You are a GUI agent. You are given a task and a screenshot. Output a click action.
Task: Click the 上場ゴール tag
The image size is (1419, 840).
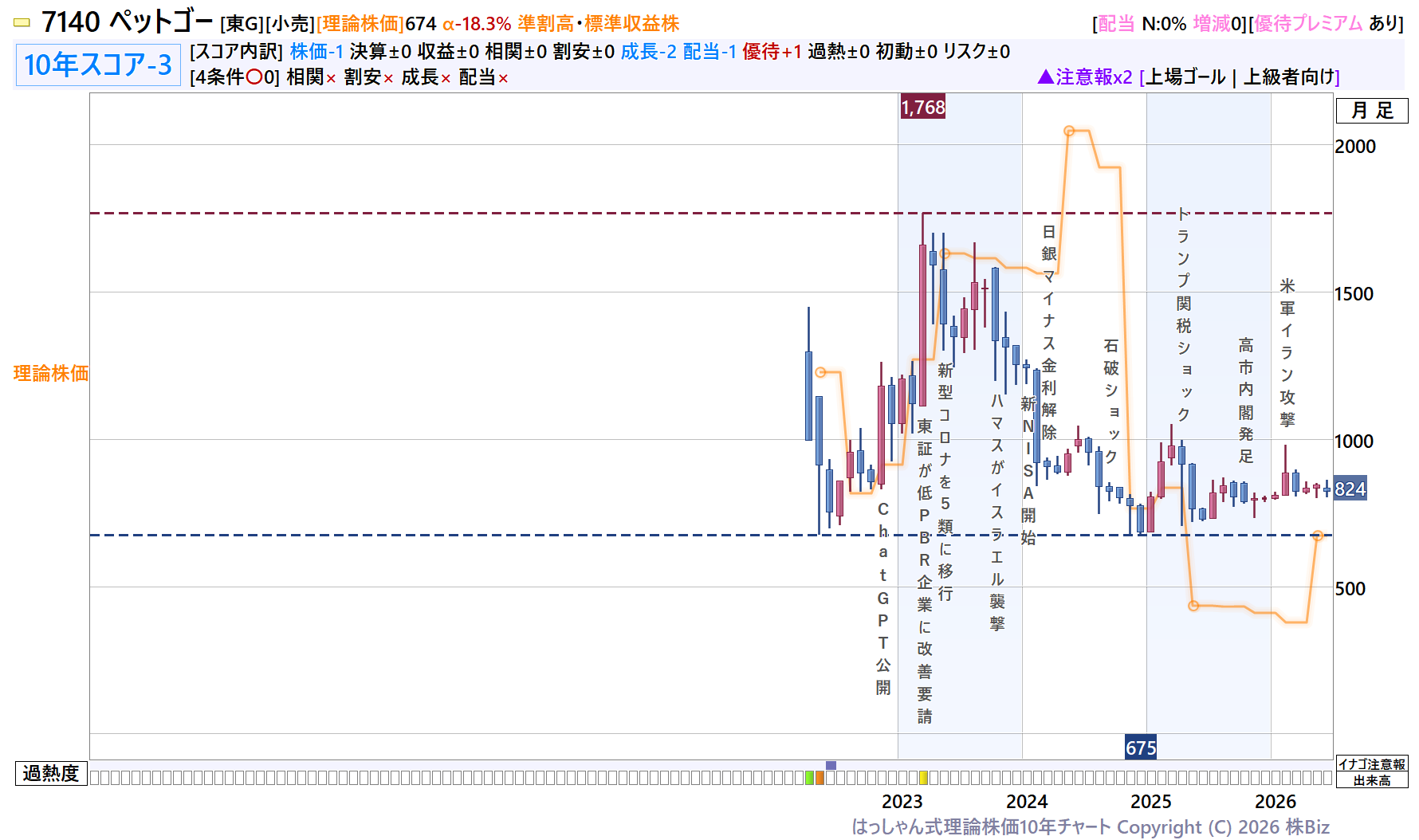pyautogui.click(x=1185, y=77)
